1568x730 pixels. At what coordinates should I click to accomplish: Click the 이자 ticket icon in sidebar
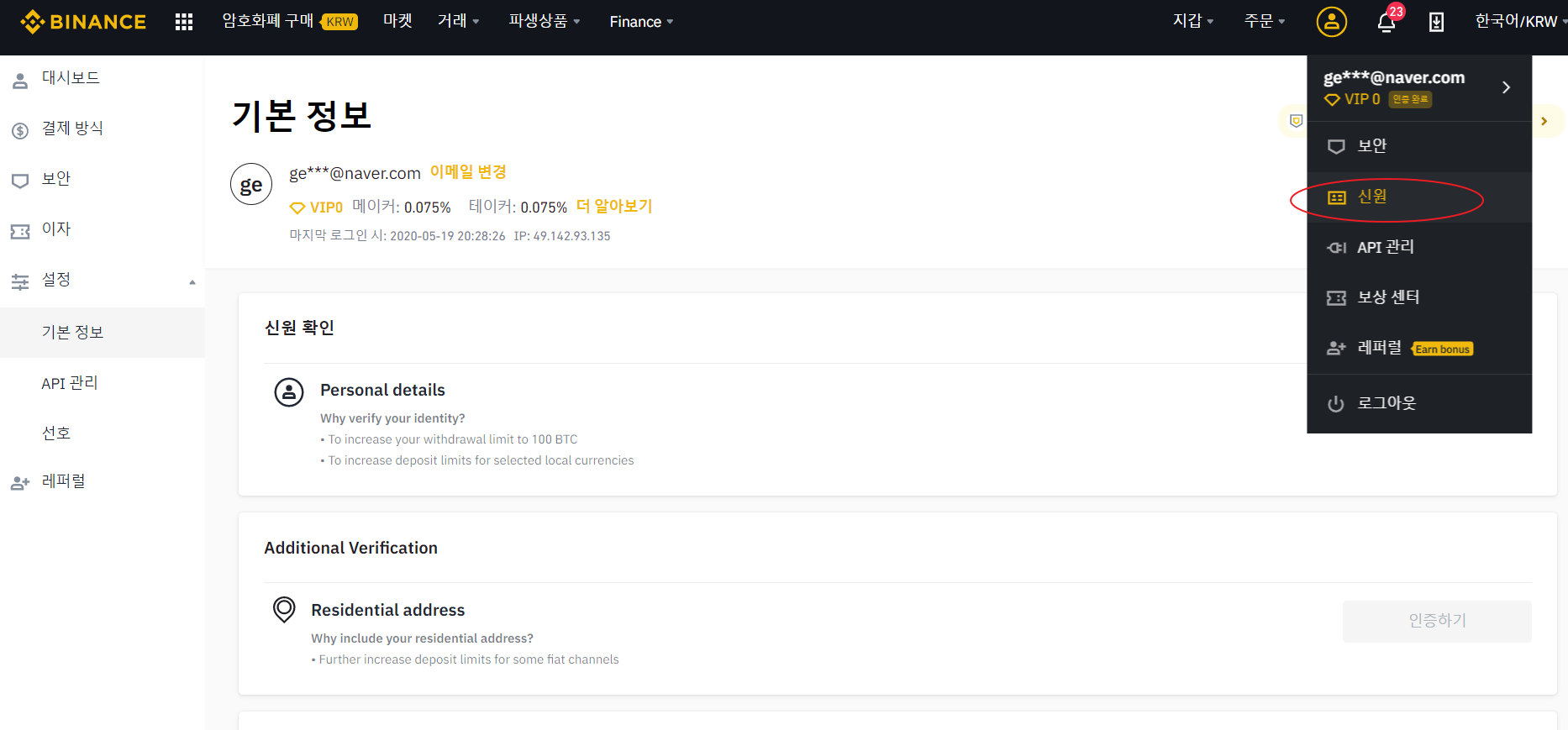(x=20, y=231)
